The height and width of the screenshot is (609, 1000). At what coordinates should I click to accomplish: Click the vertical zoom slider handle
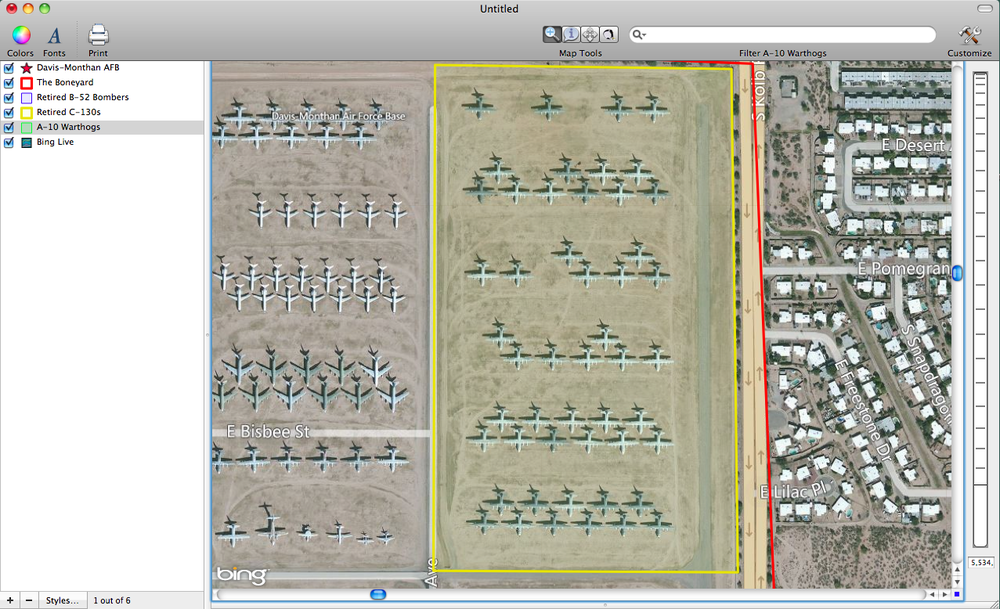point(957,273)
